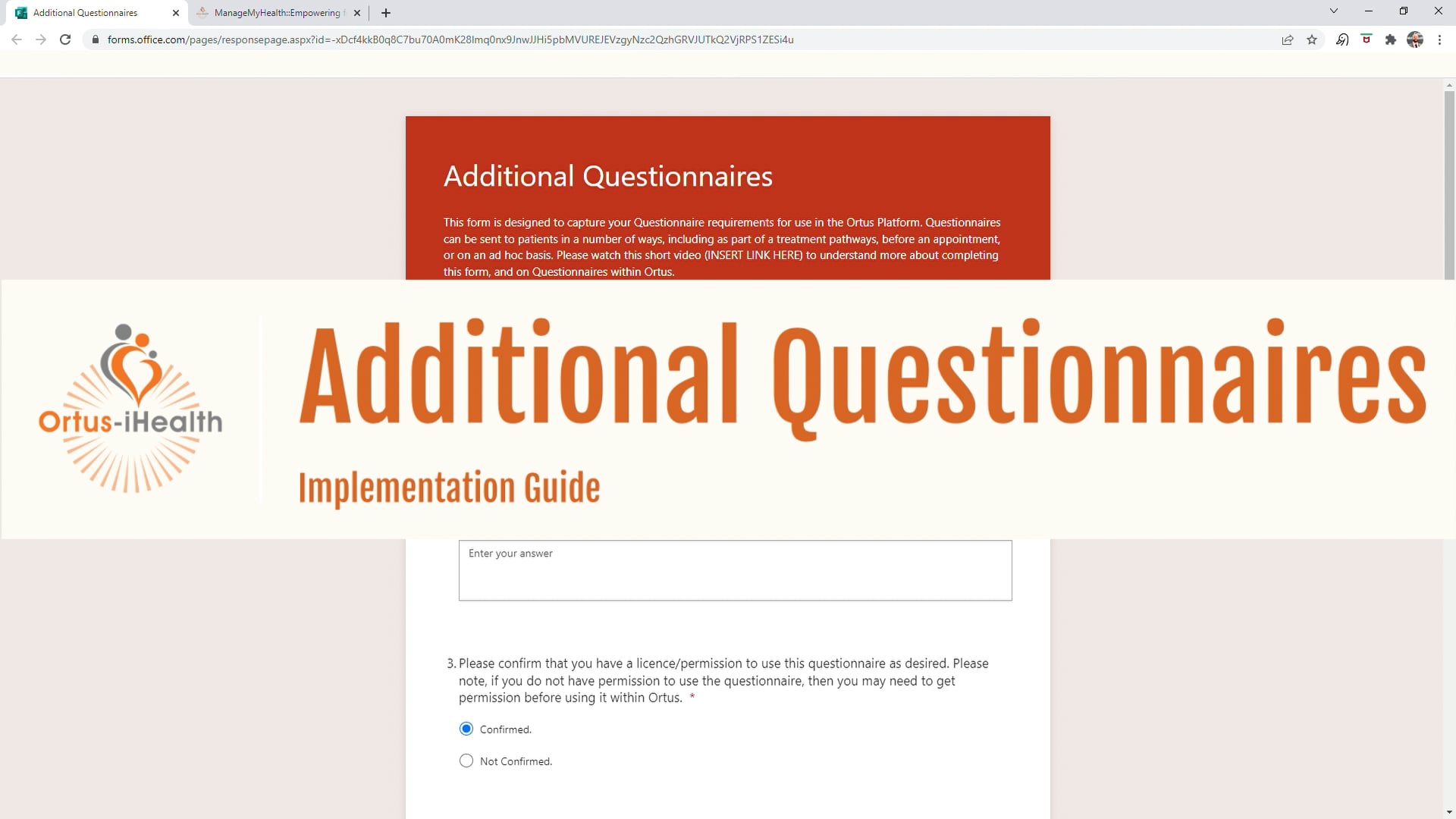
Task: Click the forms.office.com address bar URL
Action: [x=450, y=39]
